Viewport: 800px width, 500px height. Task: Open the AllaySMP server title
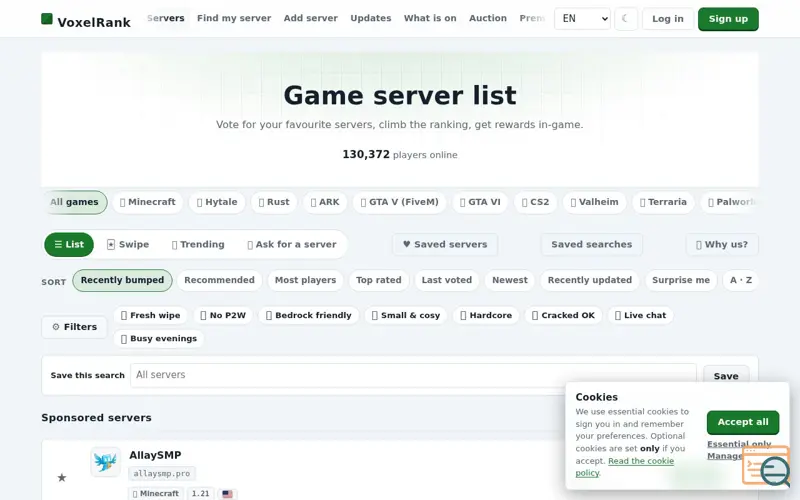155,455
